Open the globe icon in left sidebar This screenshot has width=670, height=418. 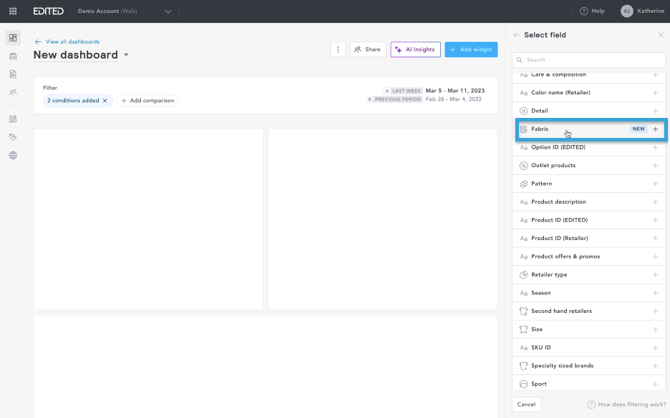click(x=13, y=156)
